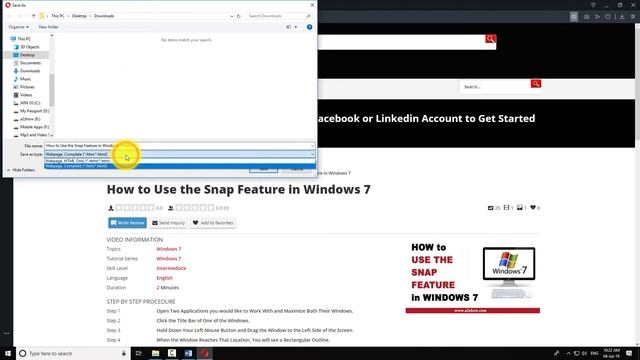Click the webpage Search... input field
Screen dimensions: 640x360
click(495, 87)
